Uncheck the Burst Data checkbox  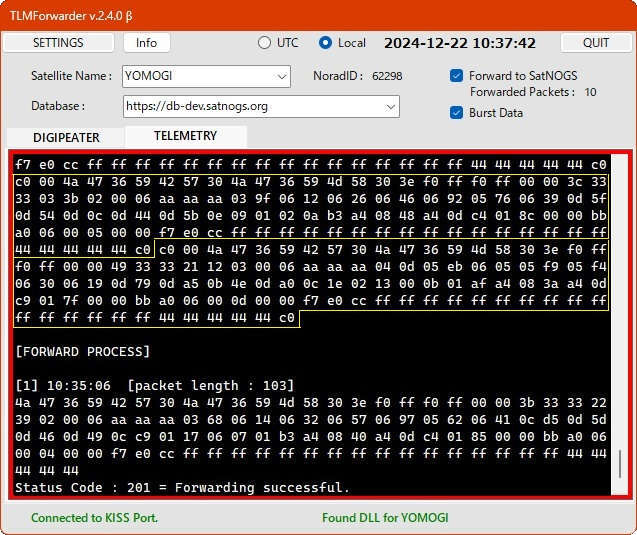click(457, 112)
